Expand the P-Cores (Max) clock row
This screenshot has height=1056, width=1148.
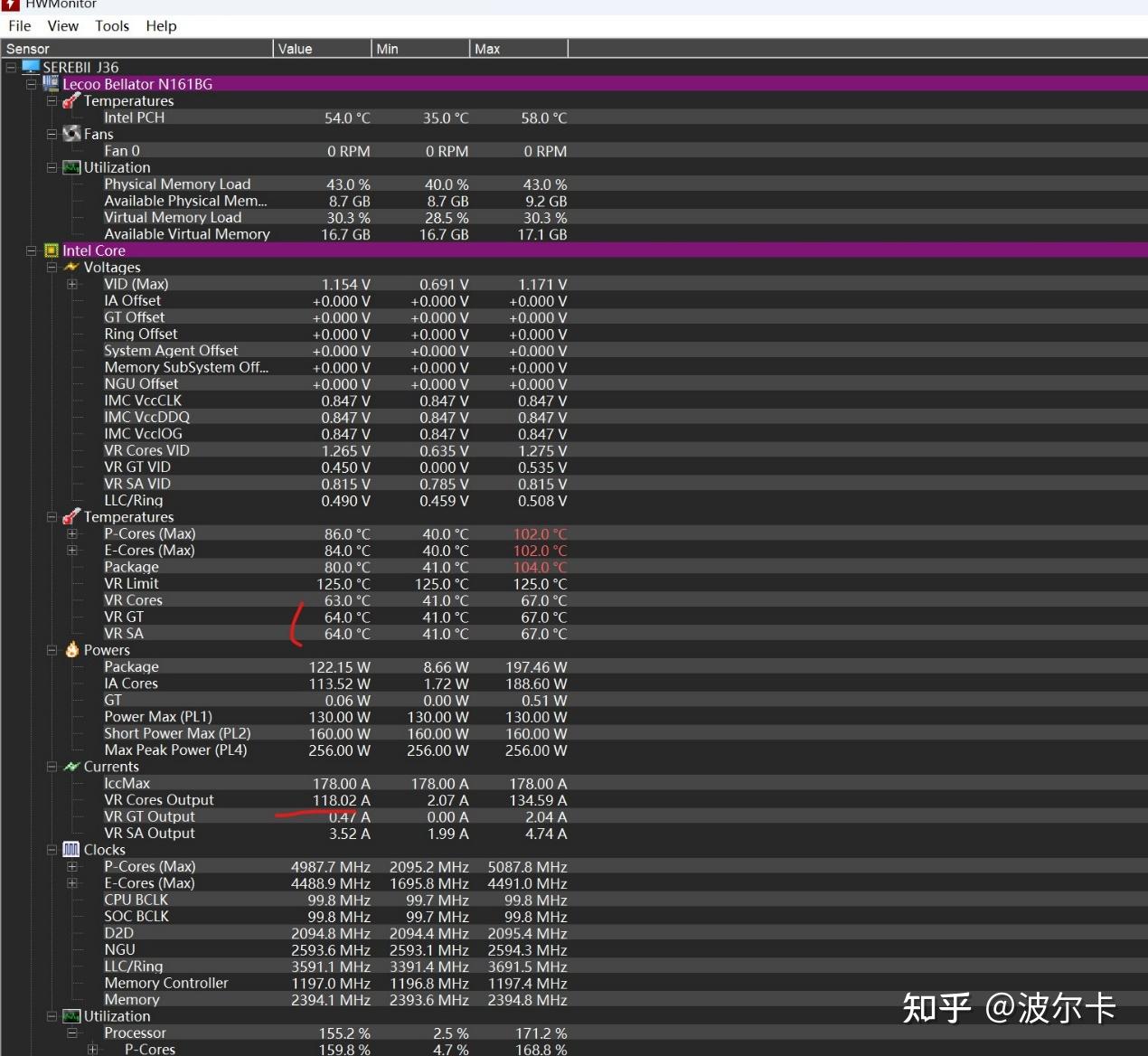(71, 866)
